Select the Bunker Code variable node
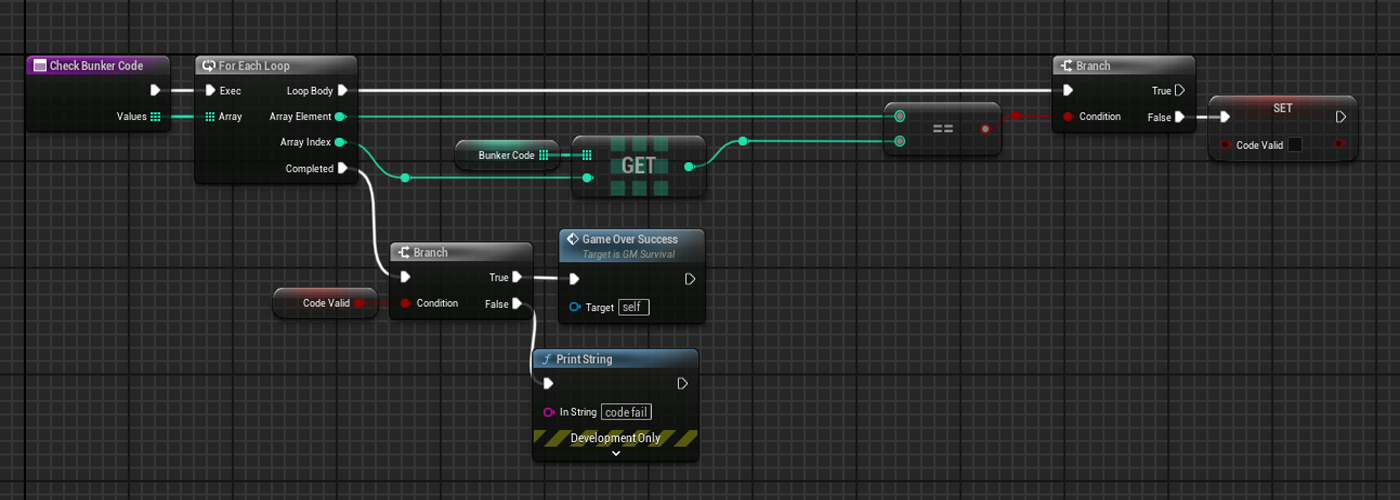Image resolution: width=1400 pixels, height=500 pixels. (x=507, y=155)
